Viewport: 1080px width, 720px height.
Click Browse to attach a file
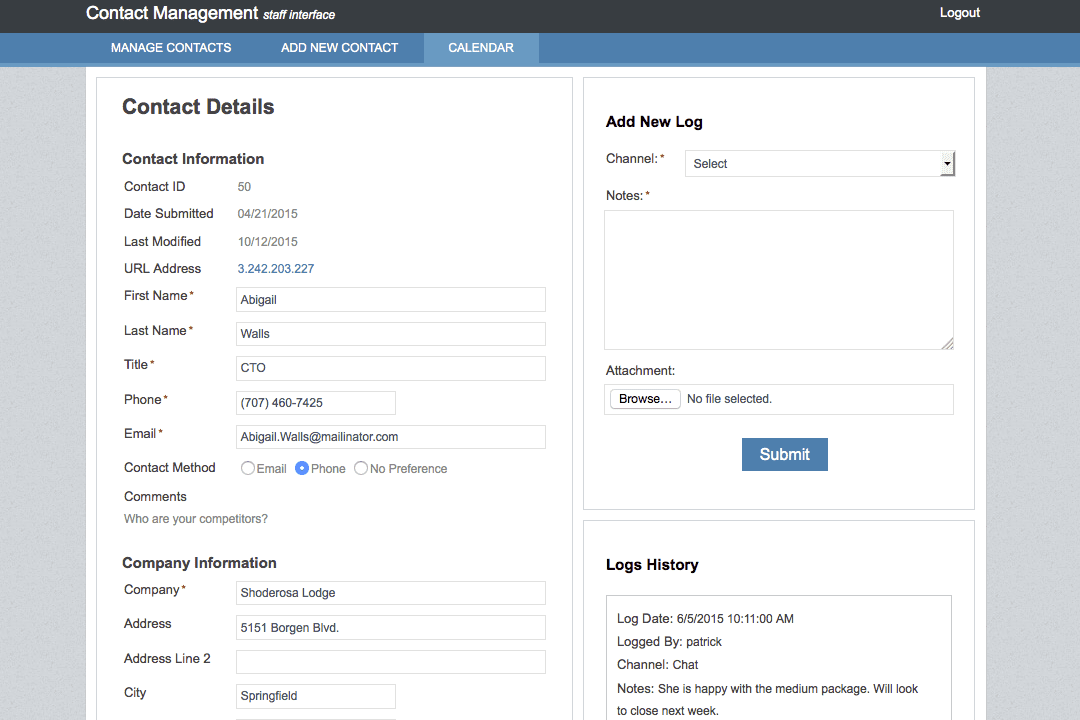[x=645, y=399]
